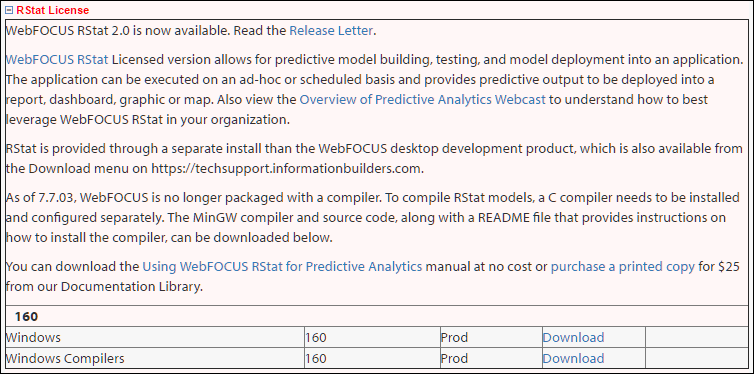Download the Windows release
This screenshot has width=754, height=374.
click(573, 337)
